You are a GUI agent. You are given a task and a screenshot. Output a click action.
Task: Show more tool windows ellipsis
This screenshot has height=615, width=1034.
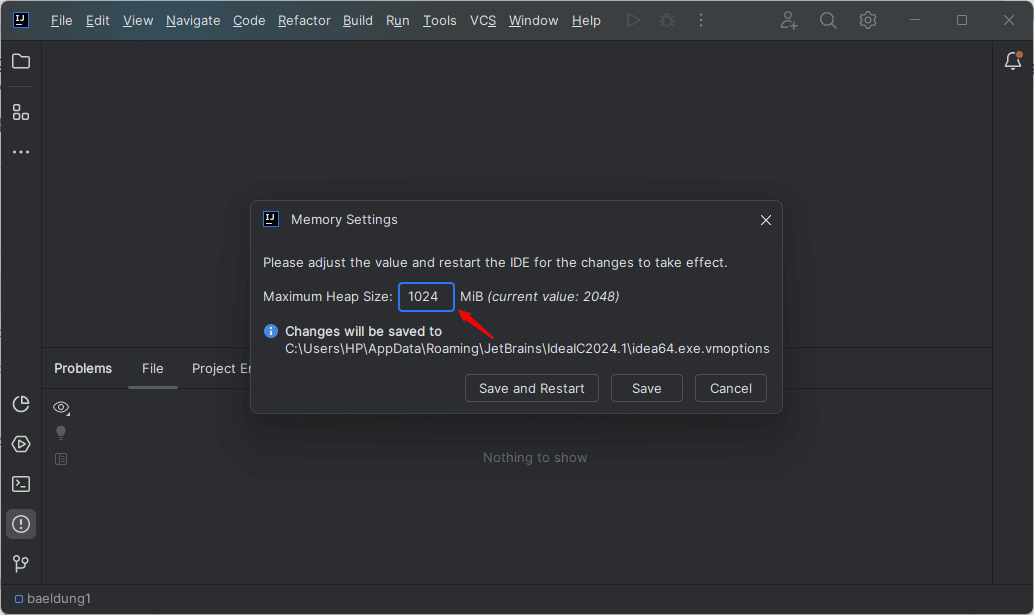[21, 152]
